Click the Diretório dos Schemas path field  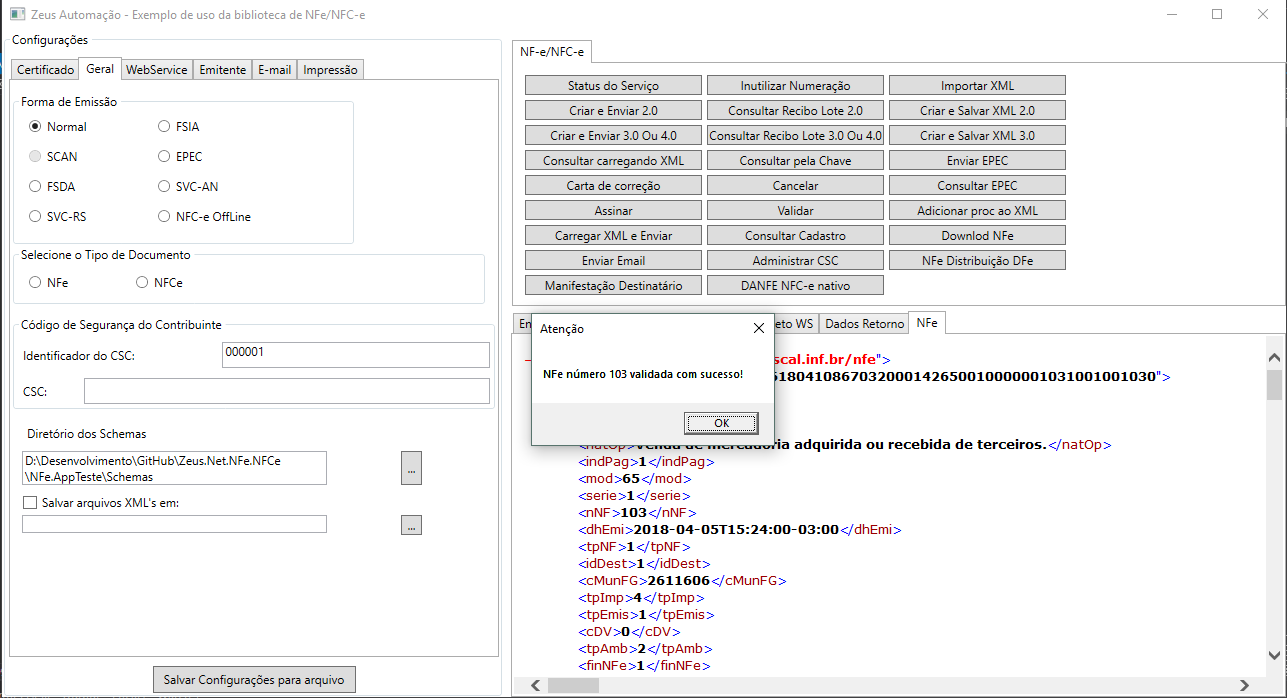[x=174, y=468]
